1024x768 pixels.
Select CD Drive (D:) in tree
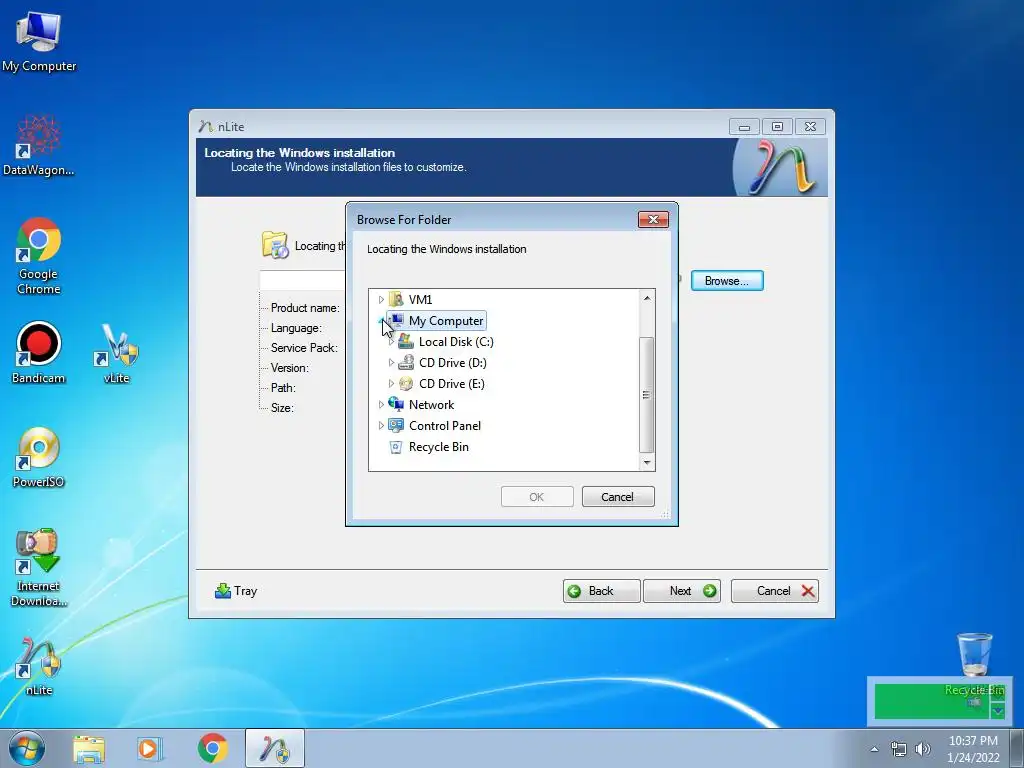click(x=453, y=362)
